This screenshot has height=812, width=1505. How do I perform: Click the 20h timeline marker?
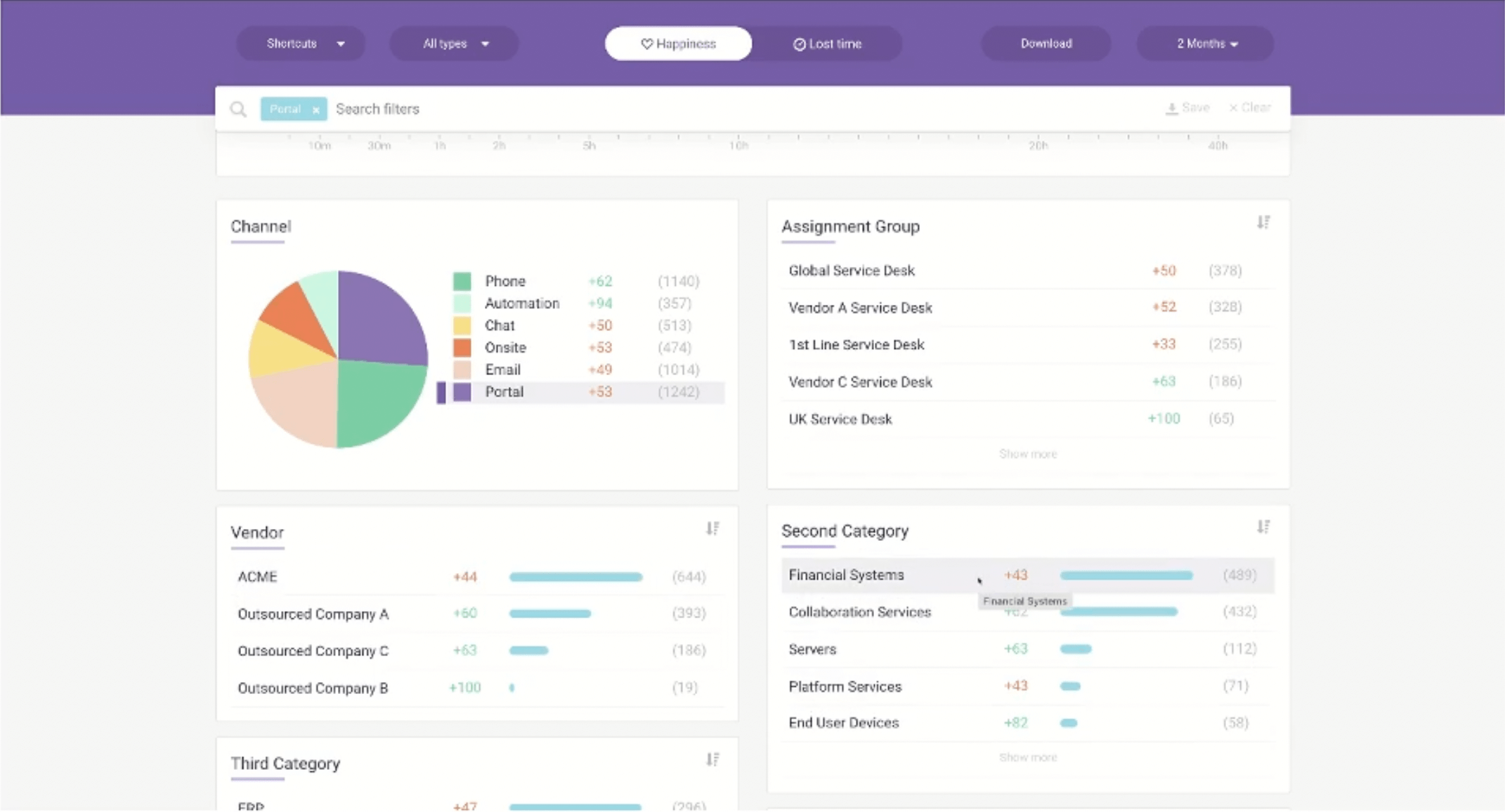pyautogui.click(x=1038, y=145)
